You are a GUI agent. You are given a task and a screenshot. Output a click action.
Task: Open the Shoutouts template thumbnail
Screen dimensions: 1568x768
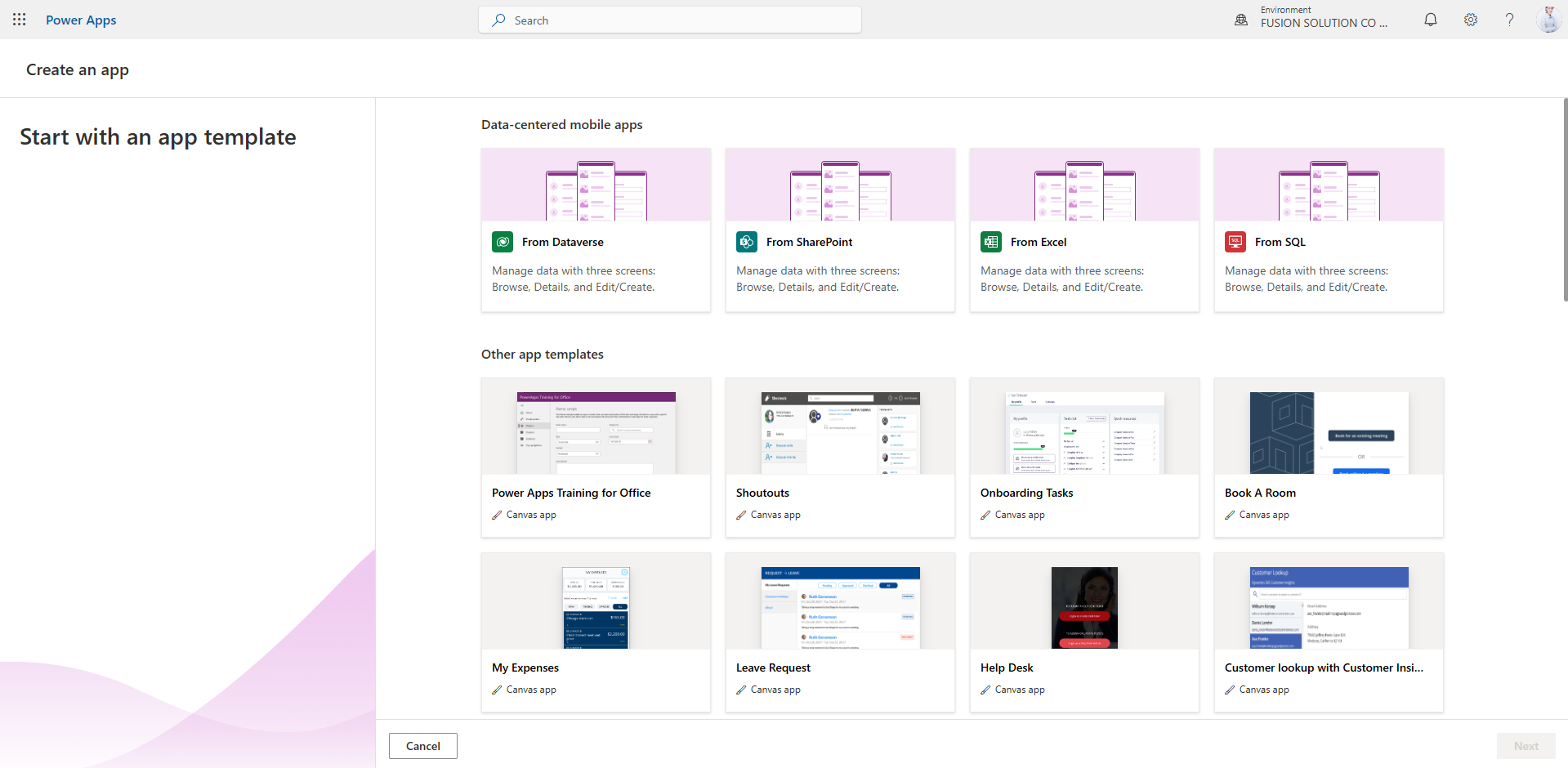pos(841,433)
